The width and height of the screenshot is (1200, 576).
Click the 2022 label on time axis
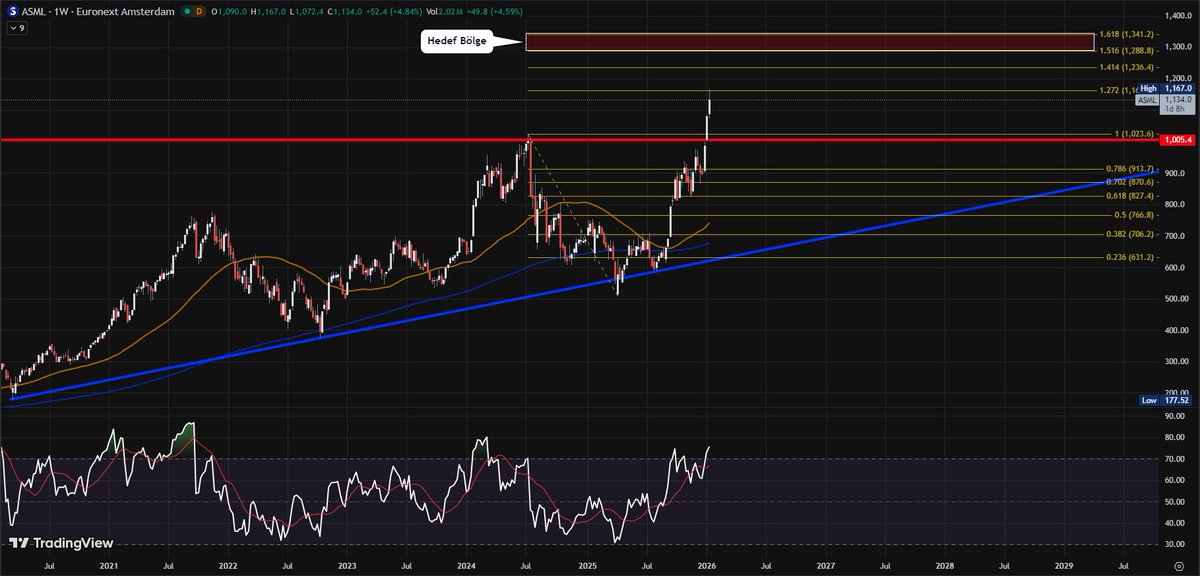pyautogui.click(x=228, y=565)
